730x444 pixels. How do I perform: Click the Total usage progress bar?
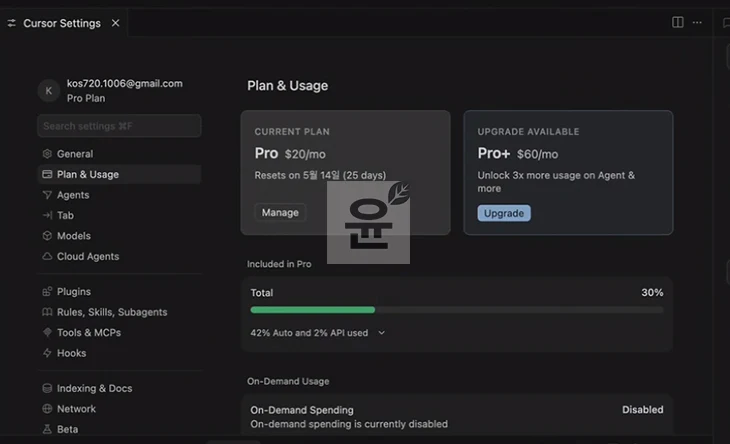pyautogui.click(x=457, y=310)
